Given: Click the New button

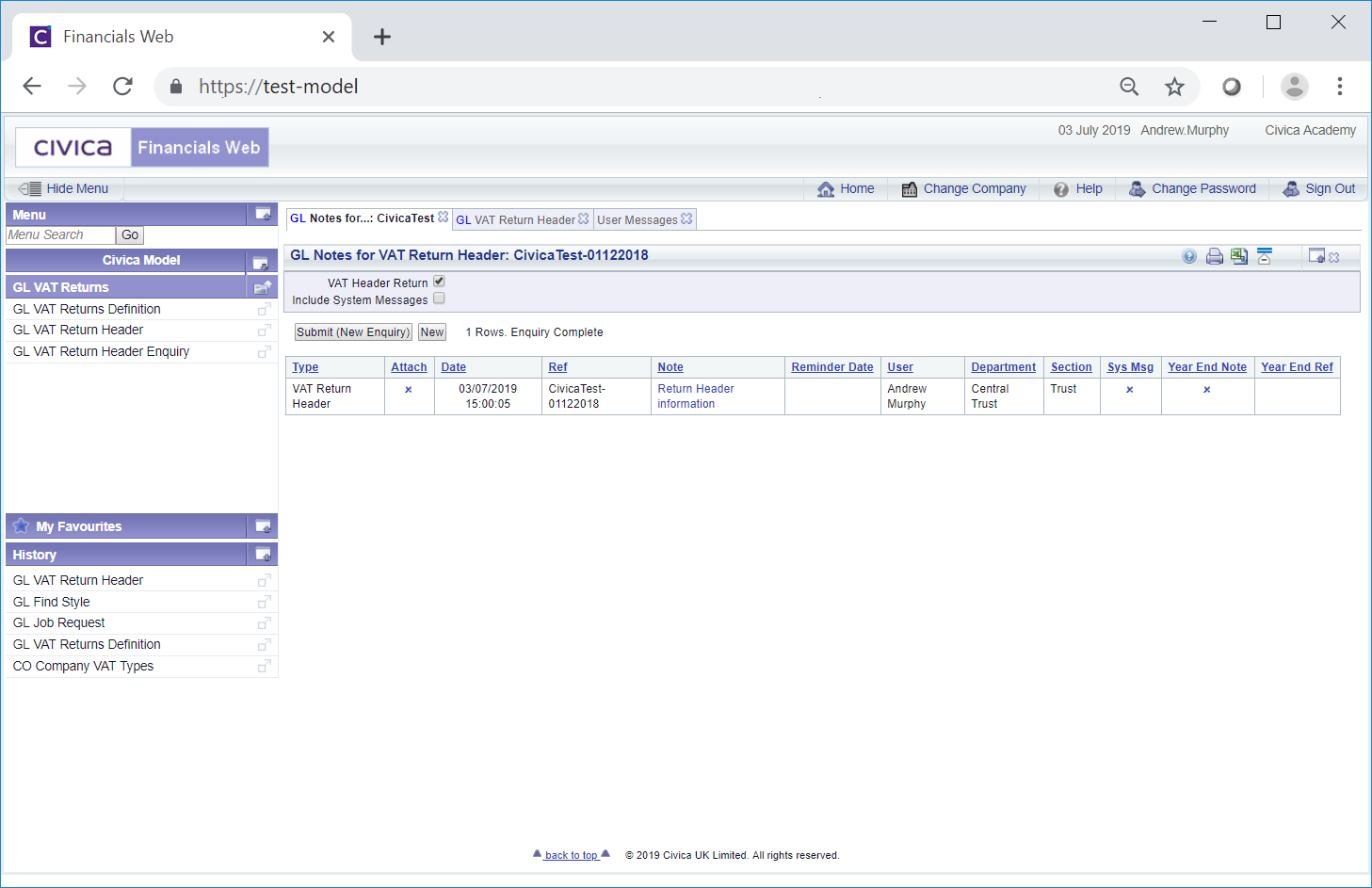Looking at the screenshot, I should pos(432,332).
